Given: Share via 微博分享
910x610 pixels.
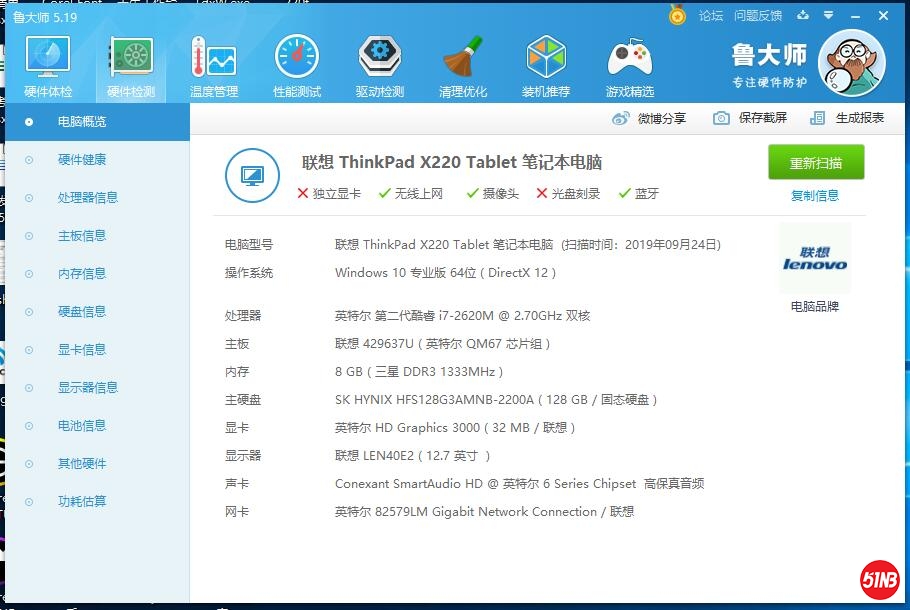Looking at the screenshot, I should point(650,118).
